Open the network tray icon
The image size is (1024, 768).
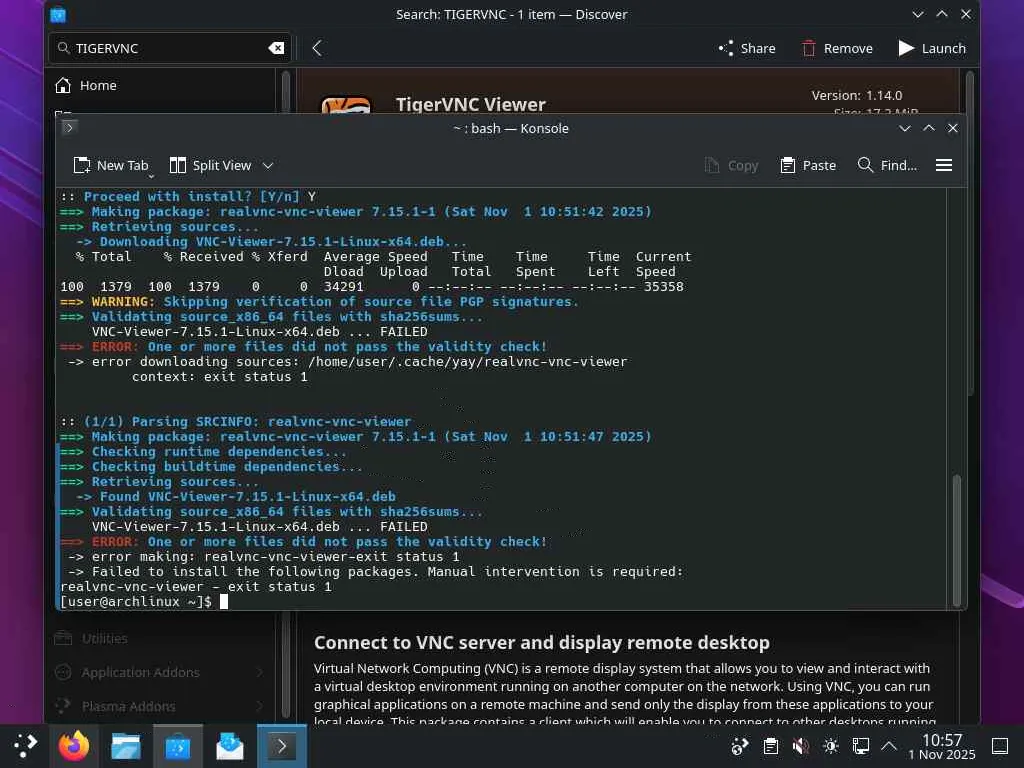coord(861,746)
